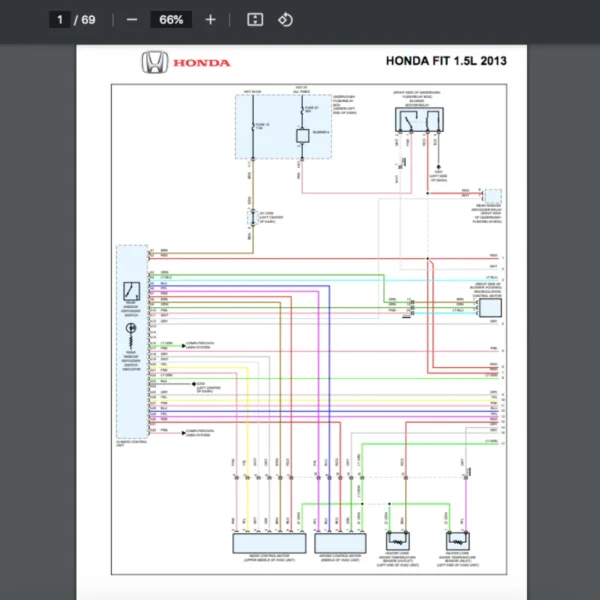Click the zoom out minus button
The height and width of the screenshot is (600, 600).
coord(131,20)
